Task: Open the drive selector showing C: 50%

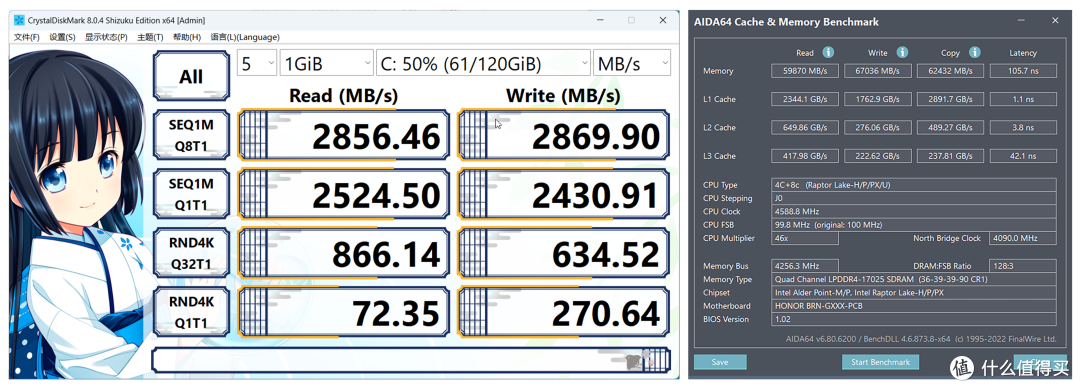Action: click(484, 63)
